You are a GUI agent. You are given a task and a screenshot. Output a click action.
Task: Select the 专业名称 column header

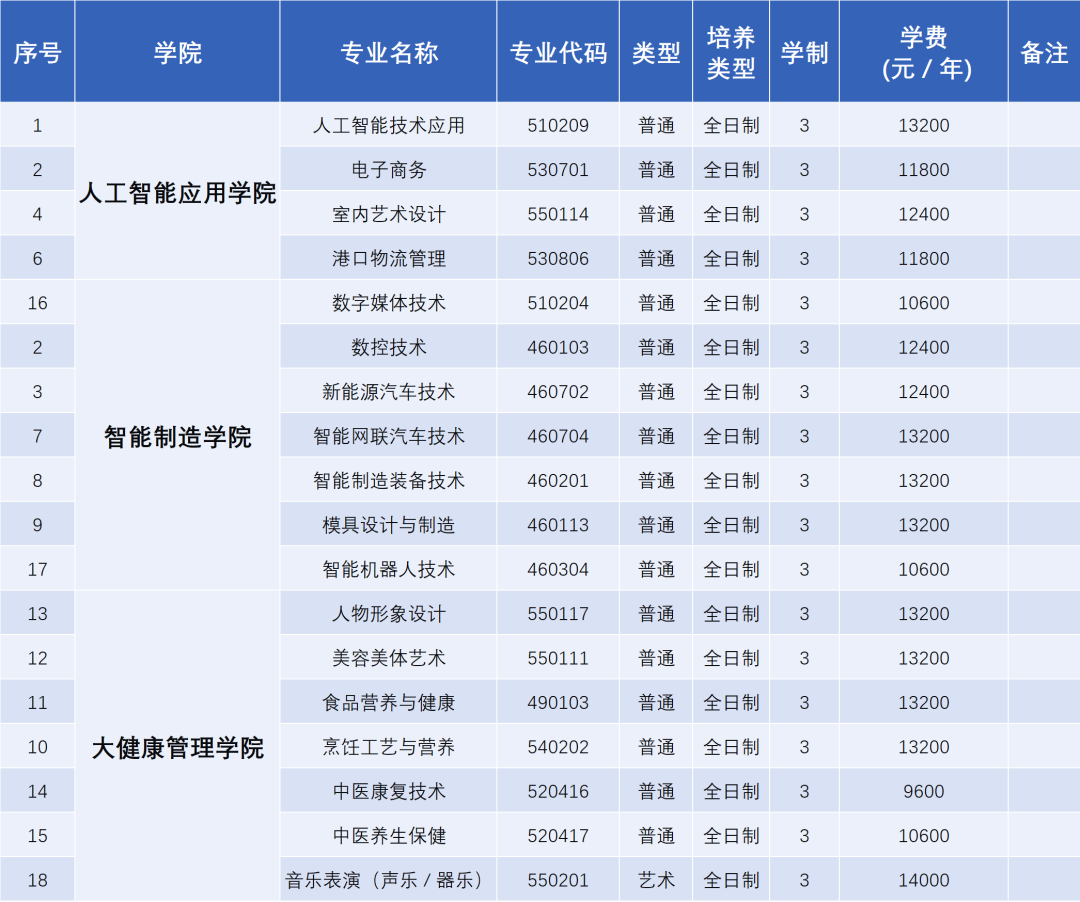(x=388, y=52)
